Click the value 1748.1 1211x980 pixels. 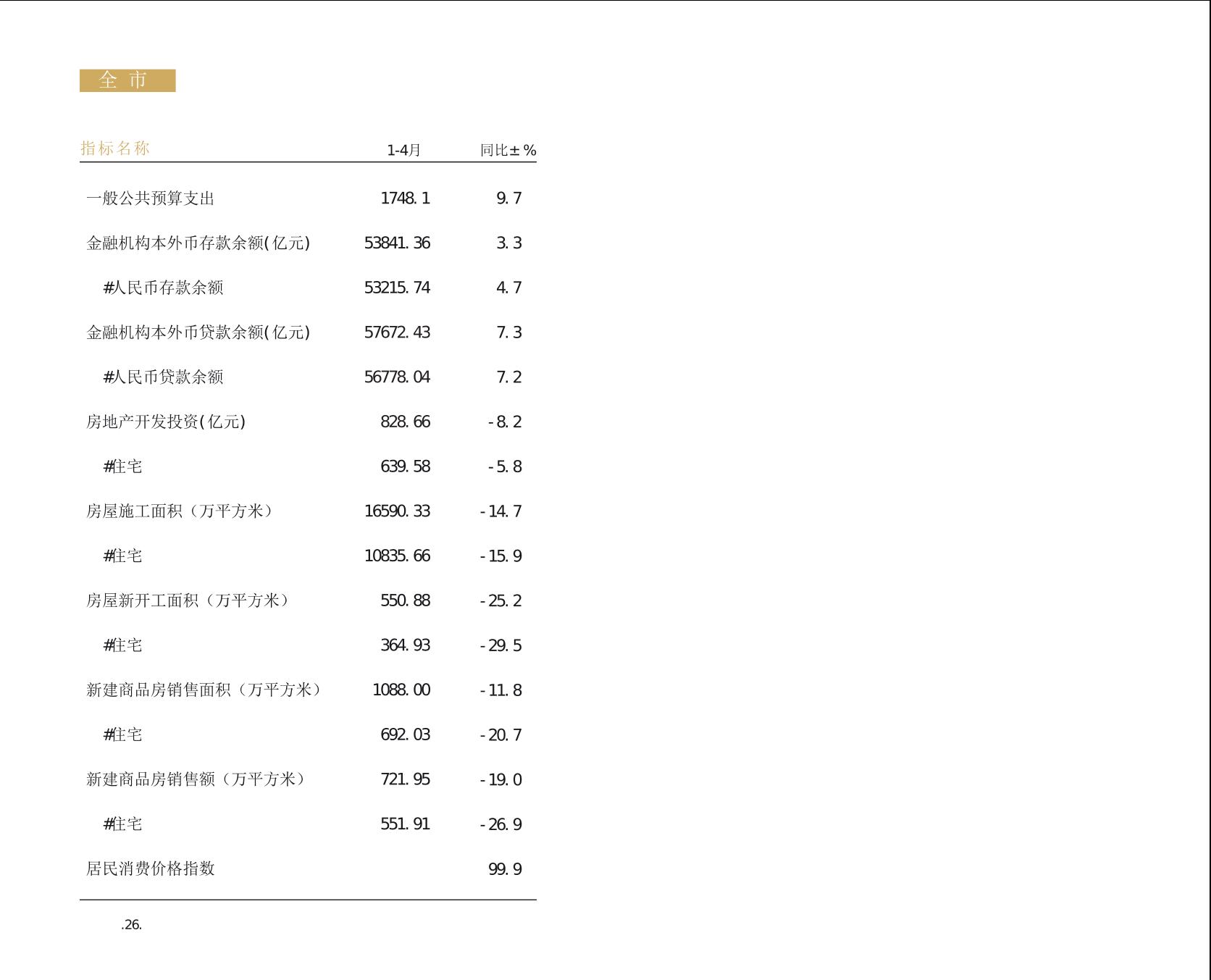pos(406,198)
